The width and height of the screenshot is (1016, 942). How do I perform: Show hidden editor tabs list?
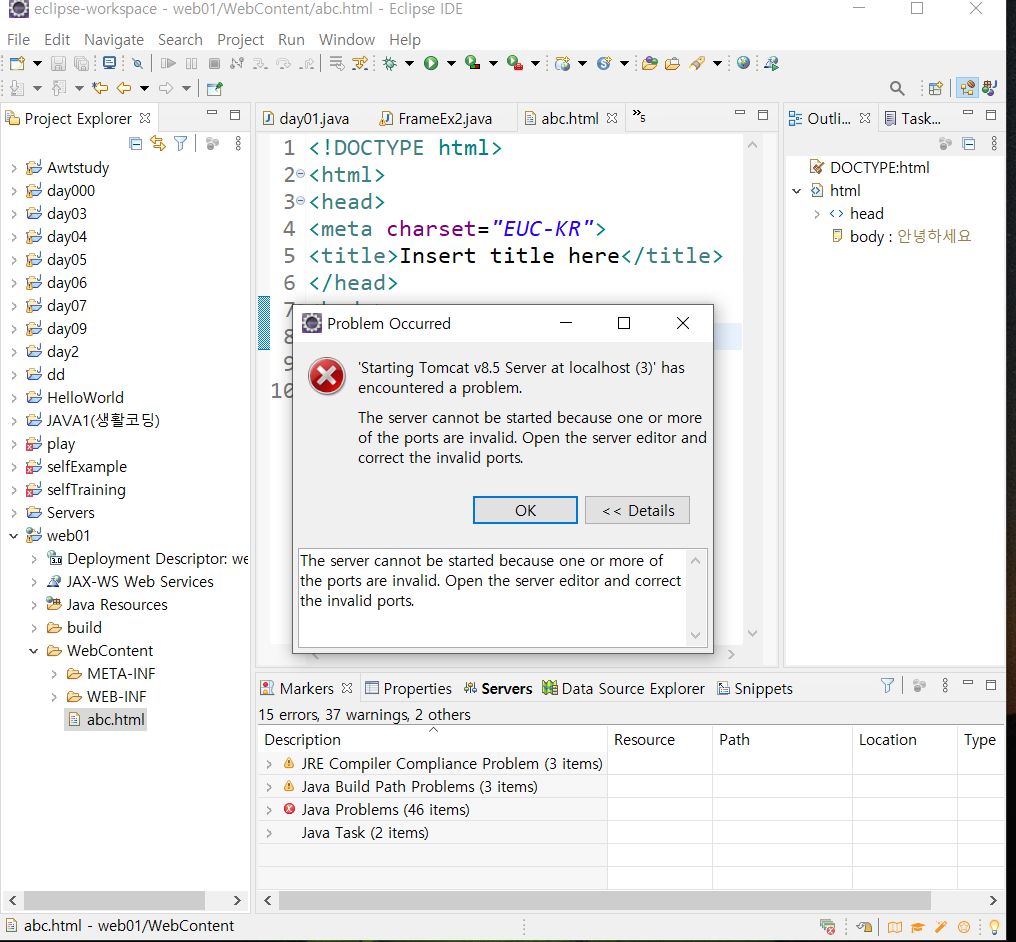pos(639,116)
